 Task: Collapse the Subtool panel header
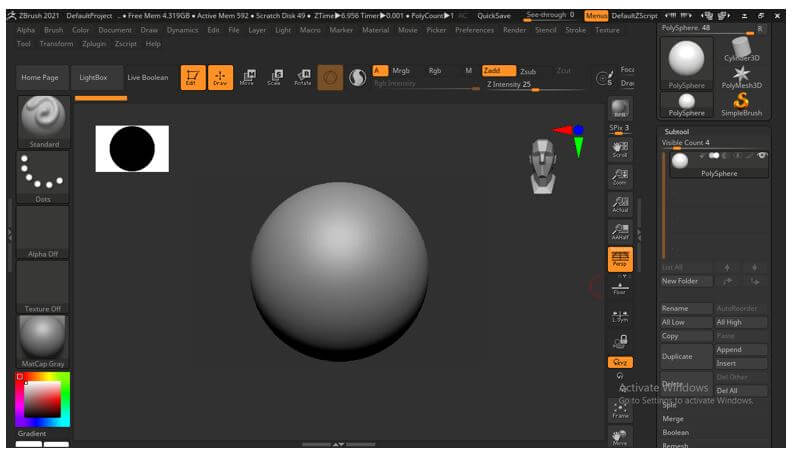tap(677, 132)
